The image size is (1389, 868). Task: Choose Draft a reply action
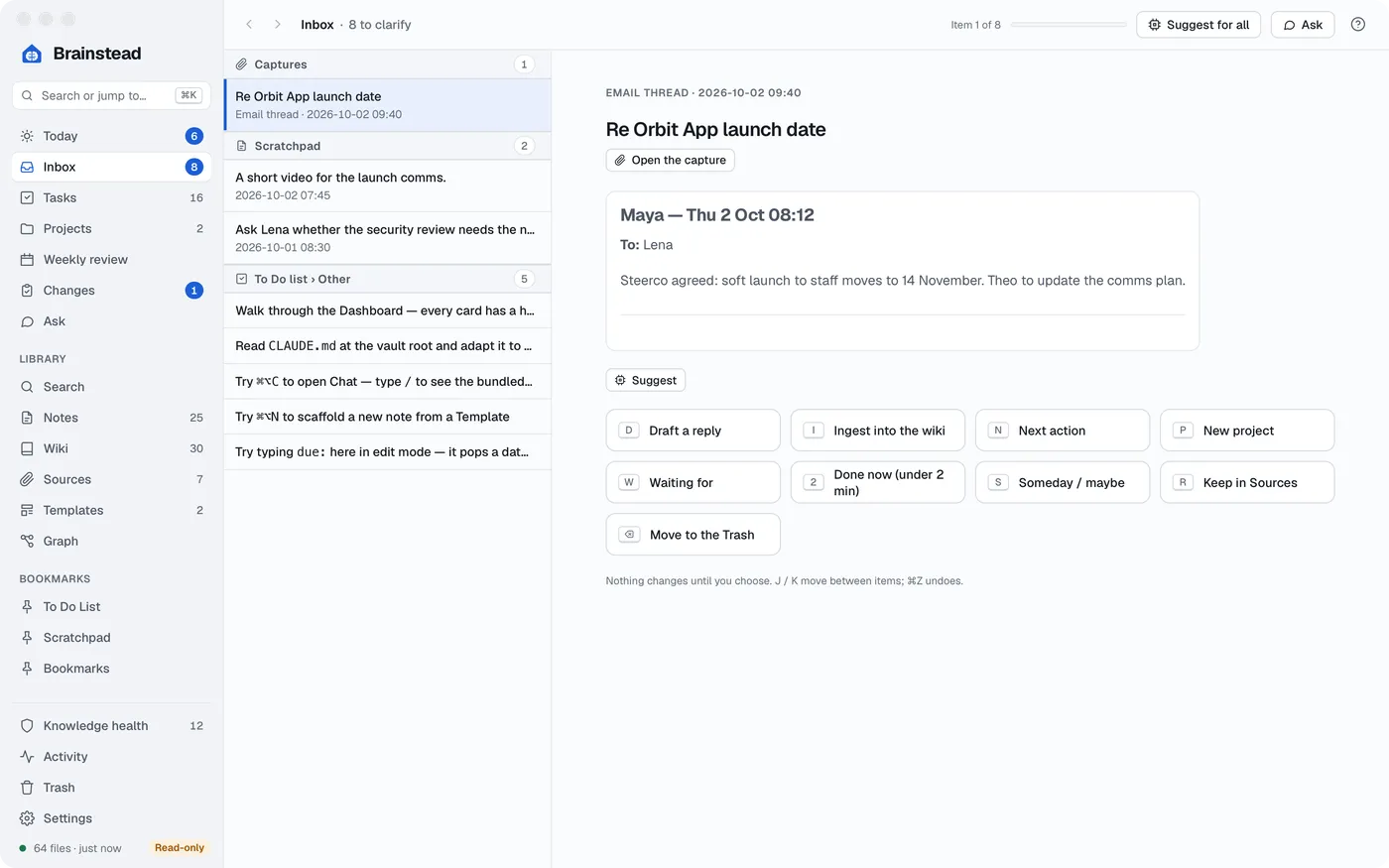click(x=693, y=431)
